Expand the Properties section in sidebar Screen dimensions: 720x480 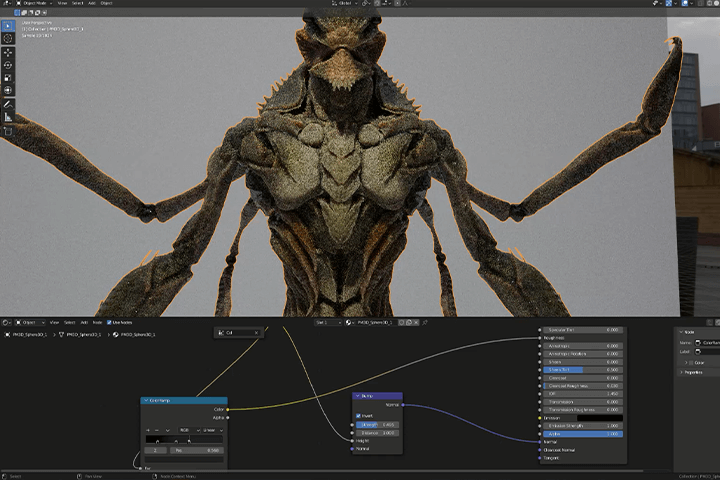click(x=682, y=373)
